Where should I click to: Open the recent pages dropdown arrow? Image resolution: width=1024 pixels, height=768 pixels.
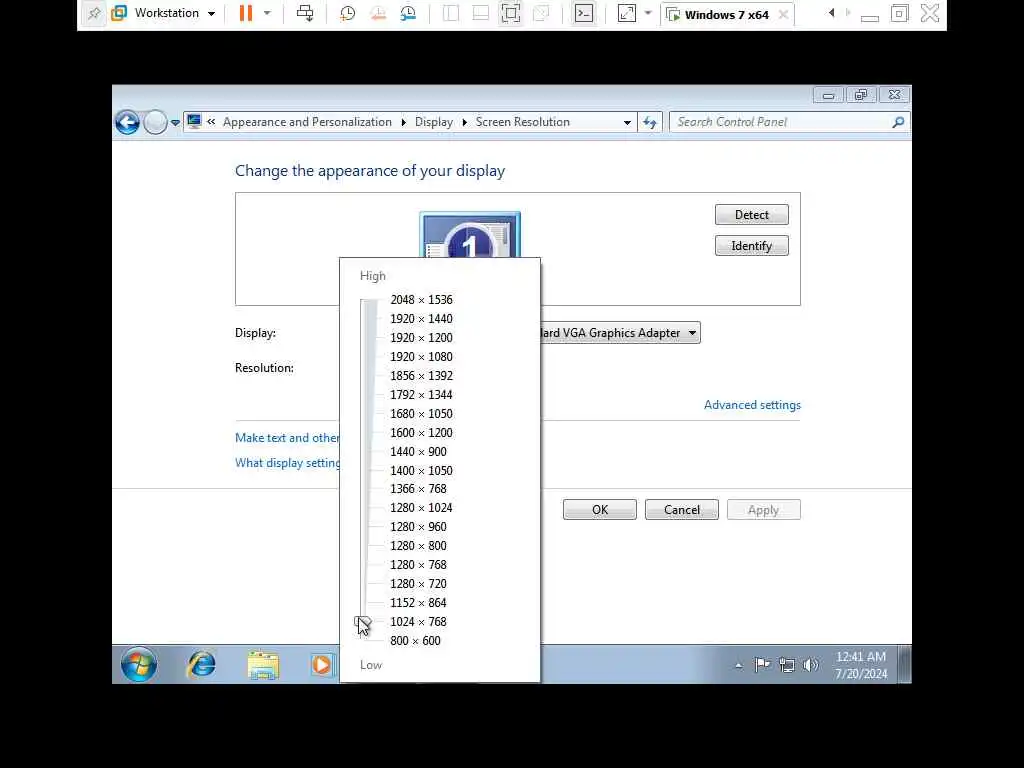coord(175,122)
